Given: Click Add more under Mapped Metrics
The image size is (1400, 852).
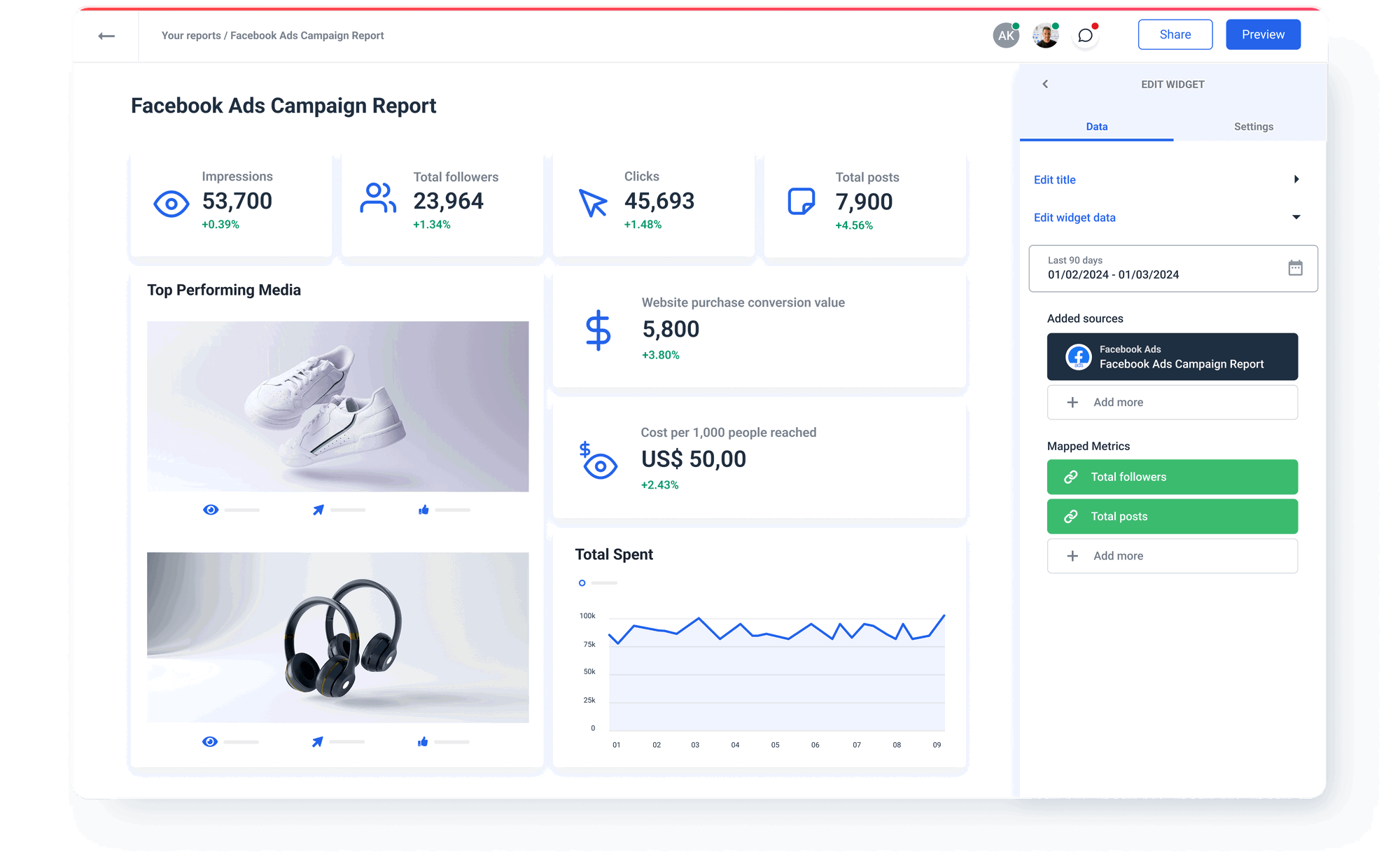Looking at the screenshot, I should click(x=1172, y=555).
